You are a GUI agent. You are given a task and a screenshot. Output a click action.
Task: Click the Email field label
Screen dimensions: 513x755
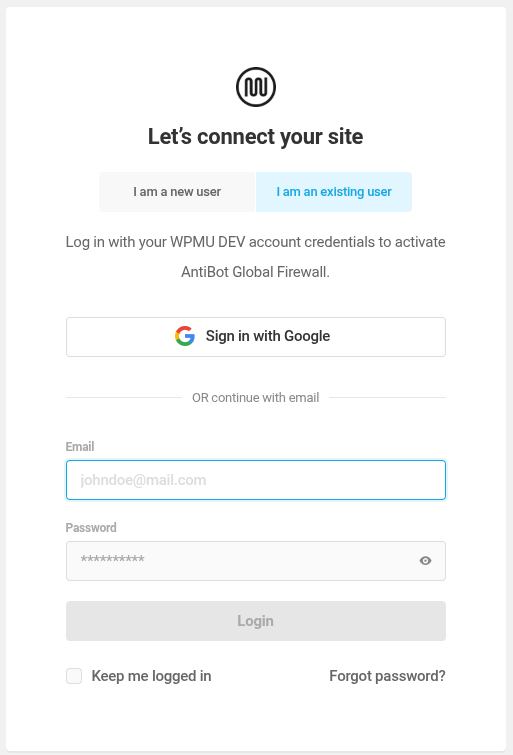pos(80,446)
